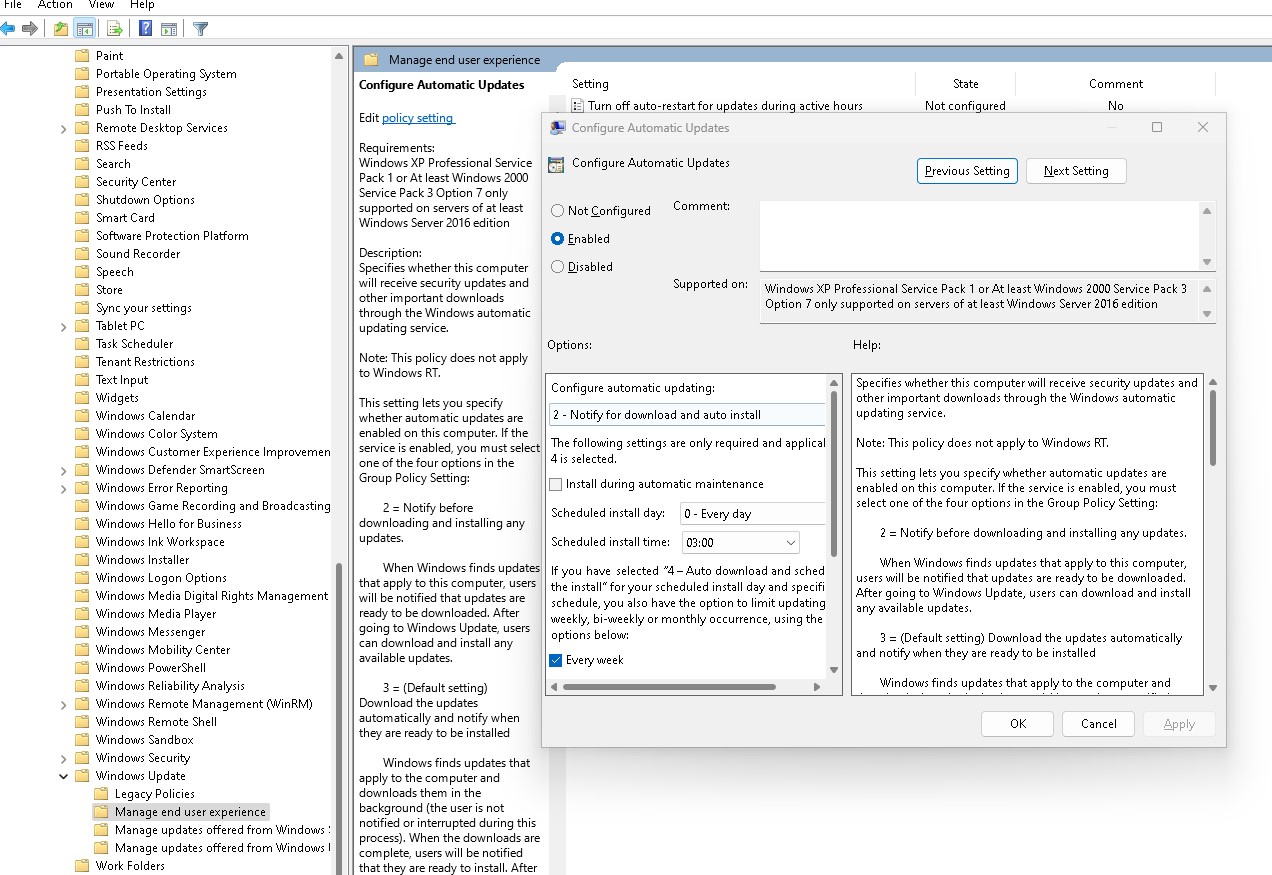Click the Paint folder icon
The height and width of the screenshot is (875, 1272).
pos(82,56)
